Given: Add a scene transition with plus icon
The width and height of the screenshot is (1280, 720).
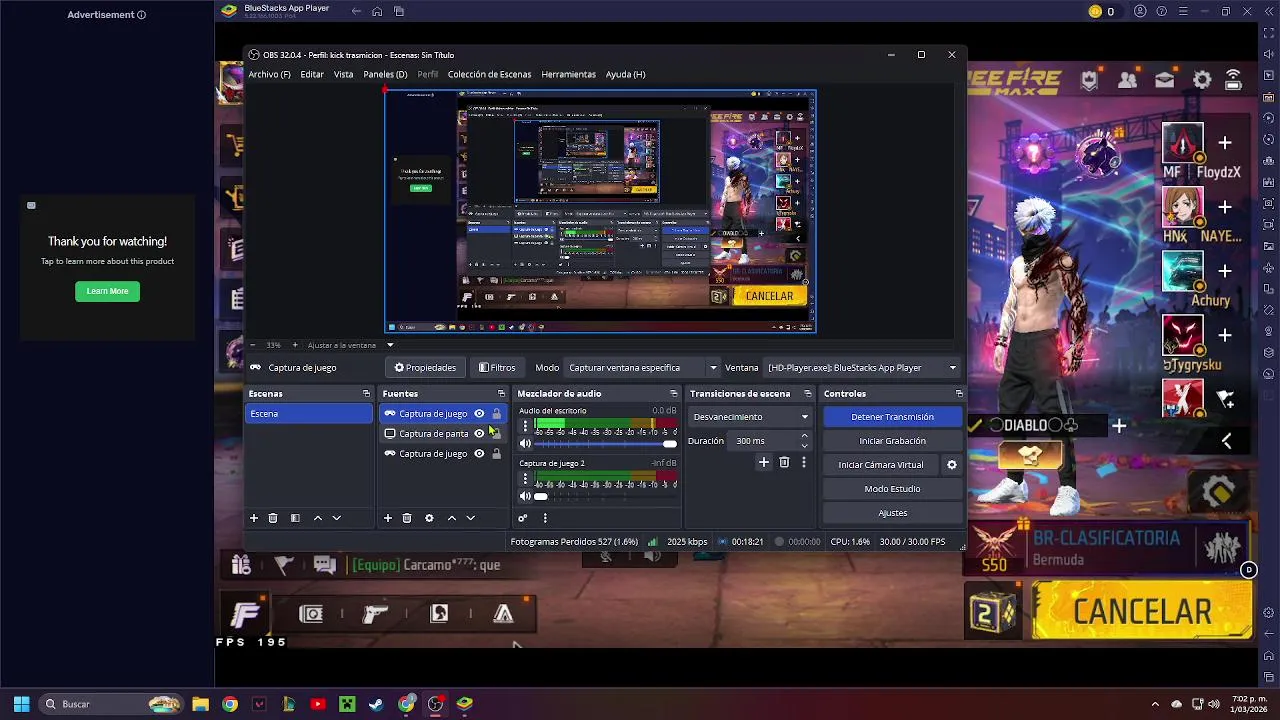Looking at the screenshot, I should coord(764,462).
